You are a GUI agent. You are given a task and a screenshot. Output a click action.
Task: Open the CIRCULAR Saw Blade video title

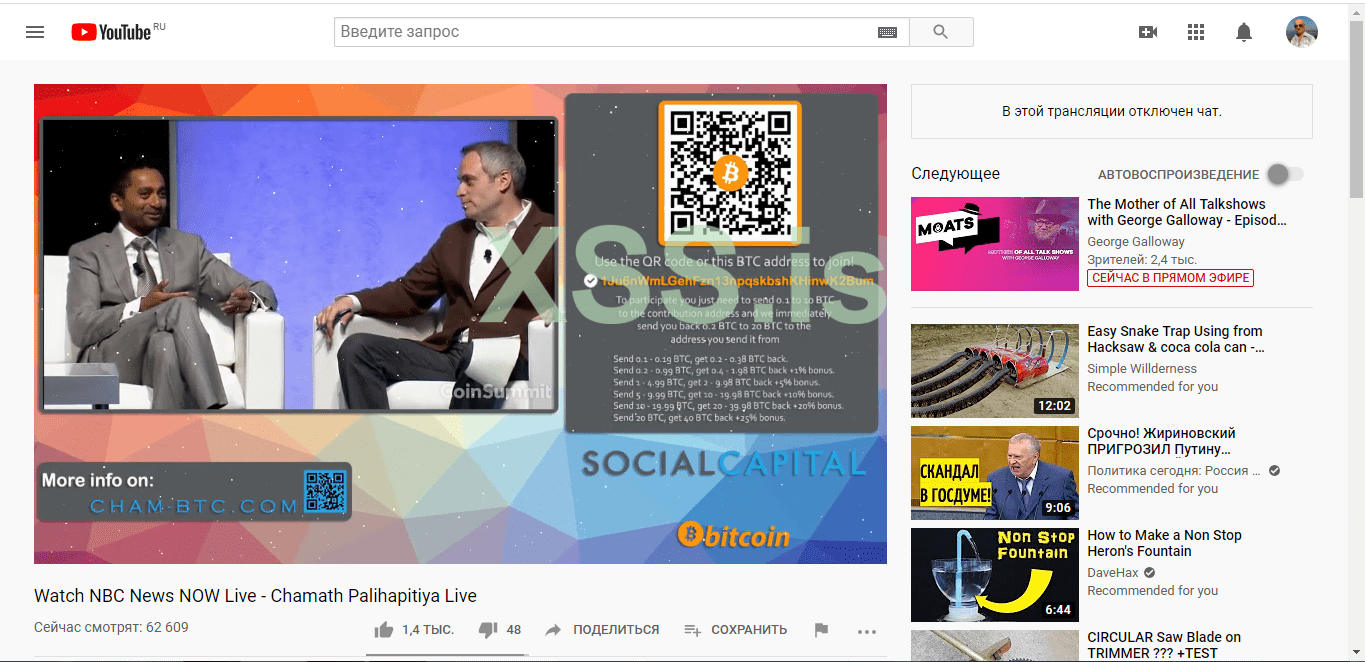[x=1164, y=645]
